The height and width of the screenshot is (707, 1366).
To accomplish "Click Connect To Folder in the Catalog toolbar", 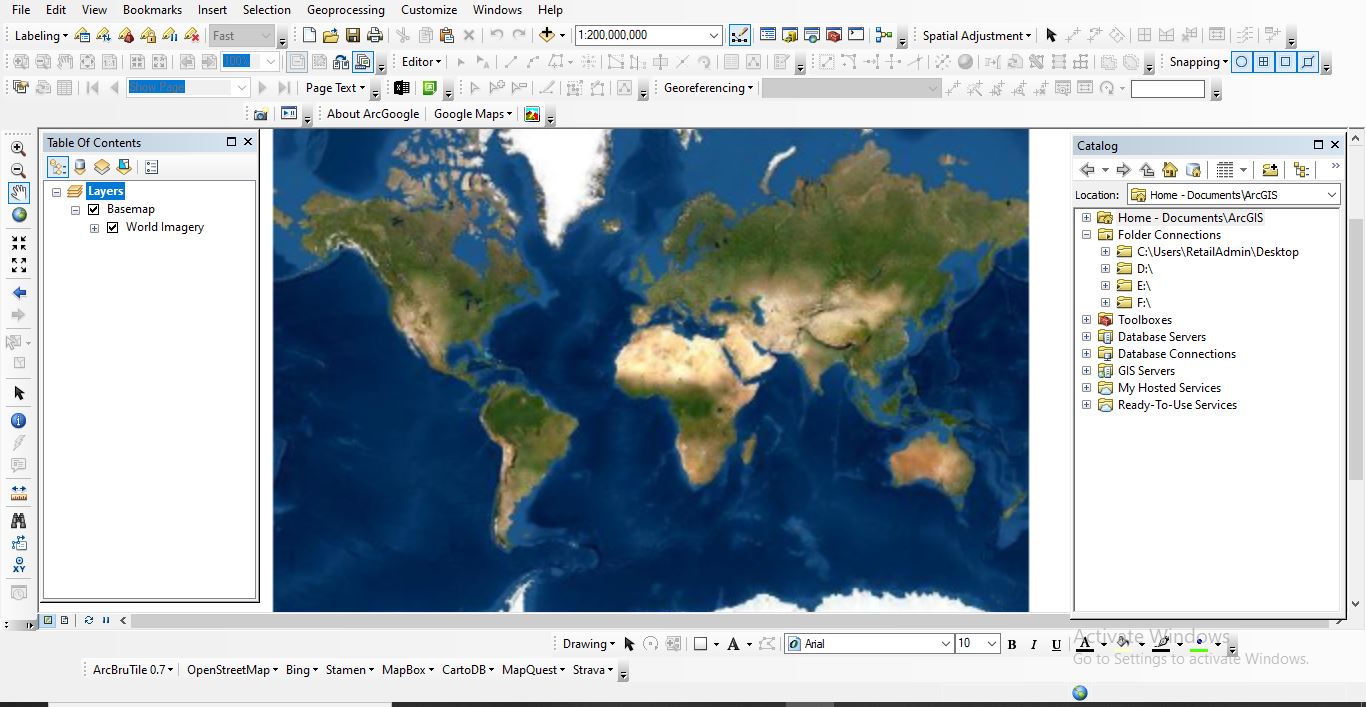I will pos(1272,170).
